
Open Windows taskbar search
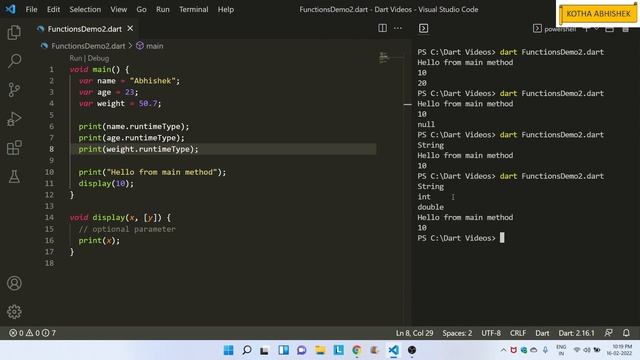pyautogui.click(x=247, y=350)
